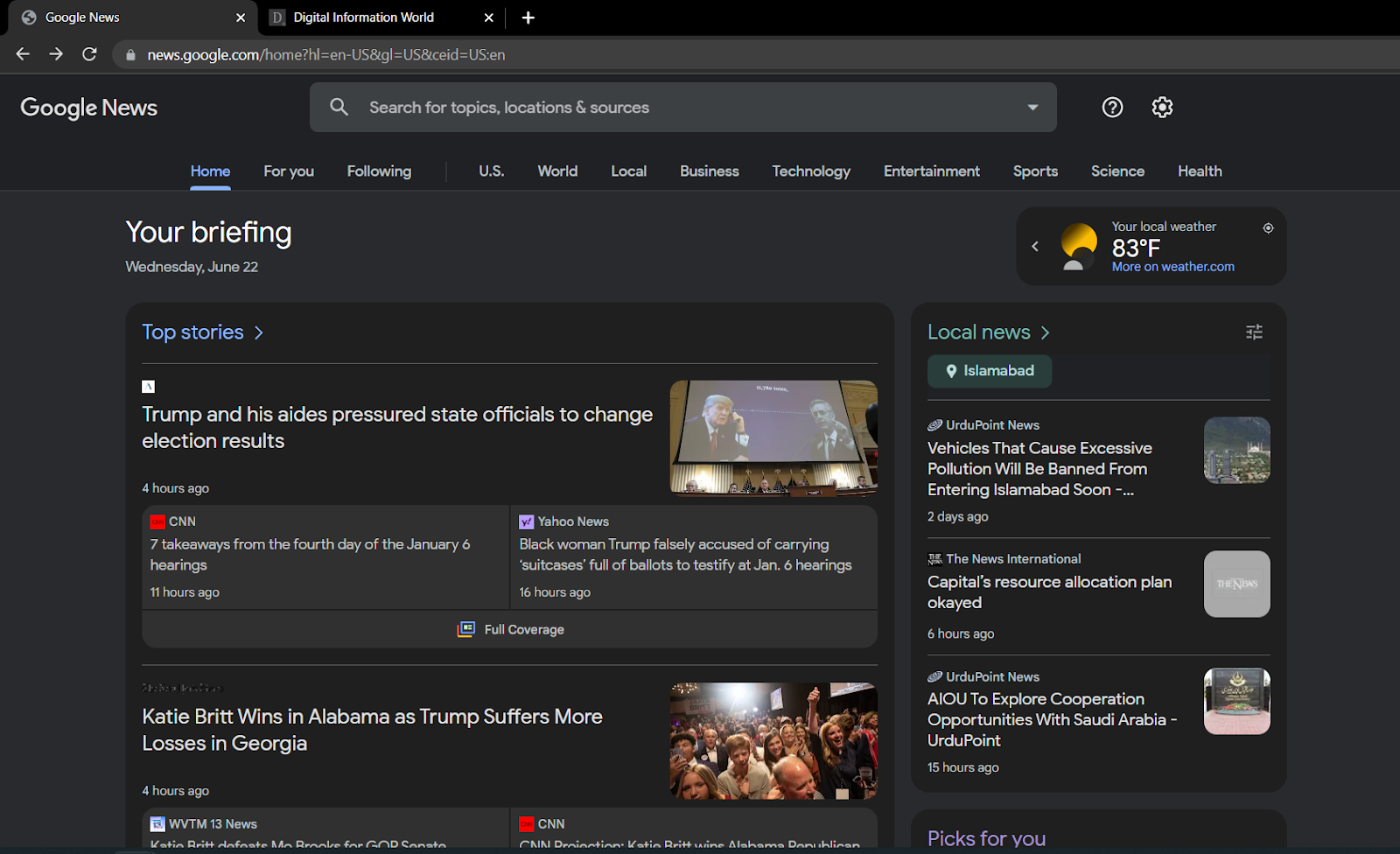Open the AIOU article thumbnail
The height and width of the screenshot is (854, 1400).
(x=1237, y=701)
